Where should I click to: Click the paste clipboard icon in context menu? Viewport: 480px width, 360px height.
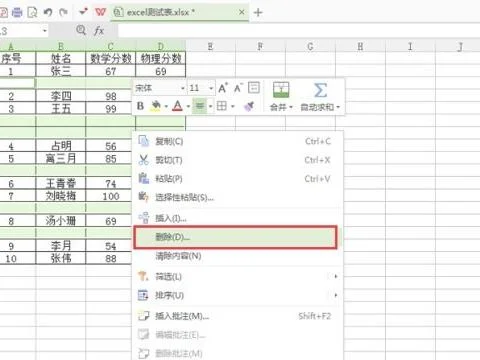click(x=143, y=179)
